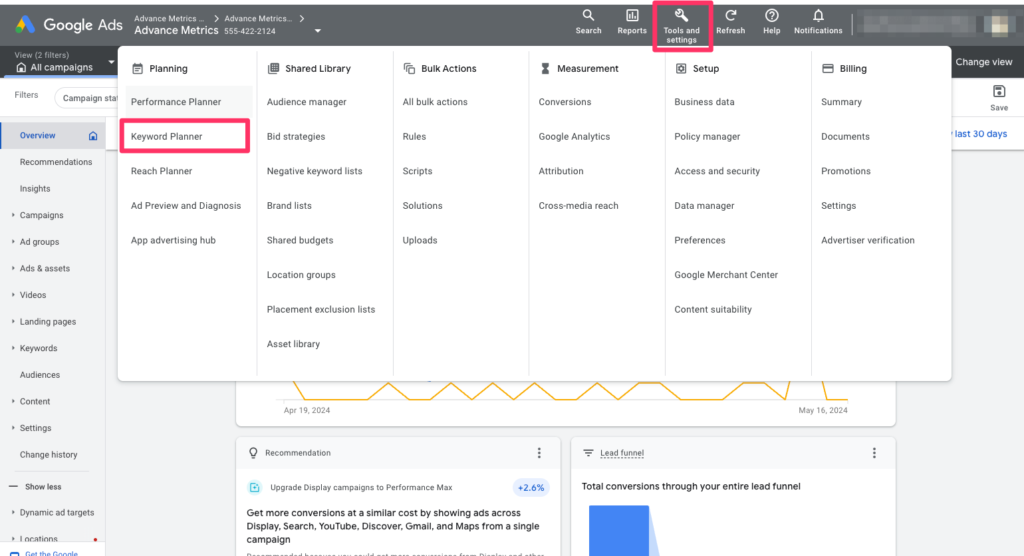Open Performance Planner
1024x556 pixels.
click(x=176, y=102)
